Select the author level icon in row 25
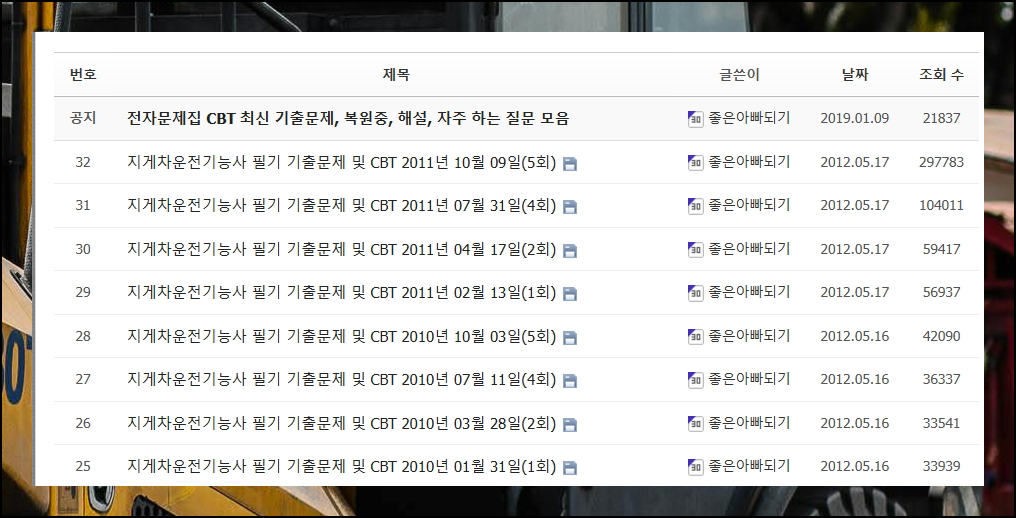 click(695, 467)
